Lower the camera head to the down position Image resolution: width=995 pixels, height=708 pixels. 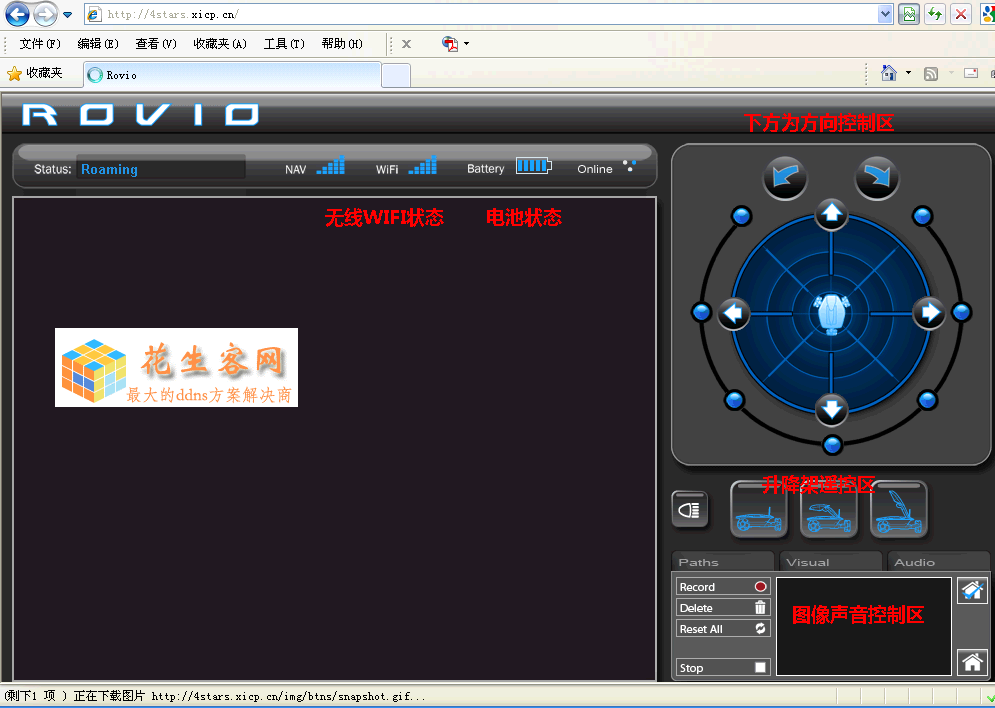(759, 509)
